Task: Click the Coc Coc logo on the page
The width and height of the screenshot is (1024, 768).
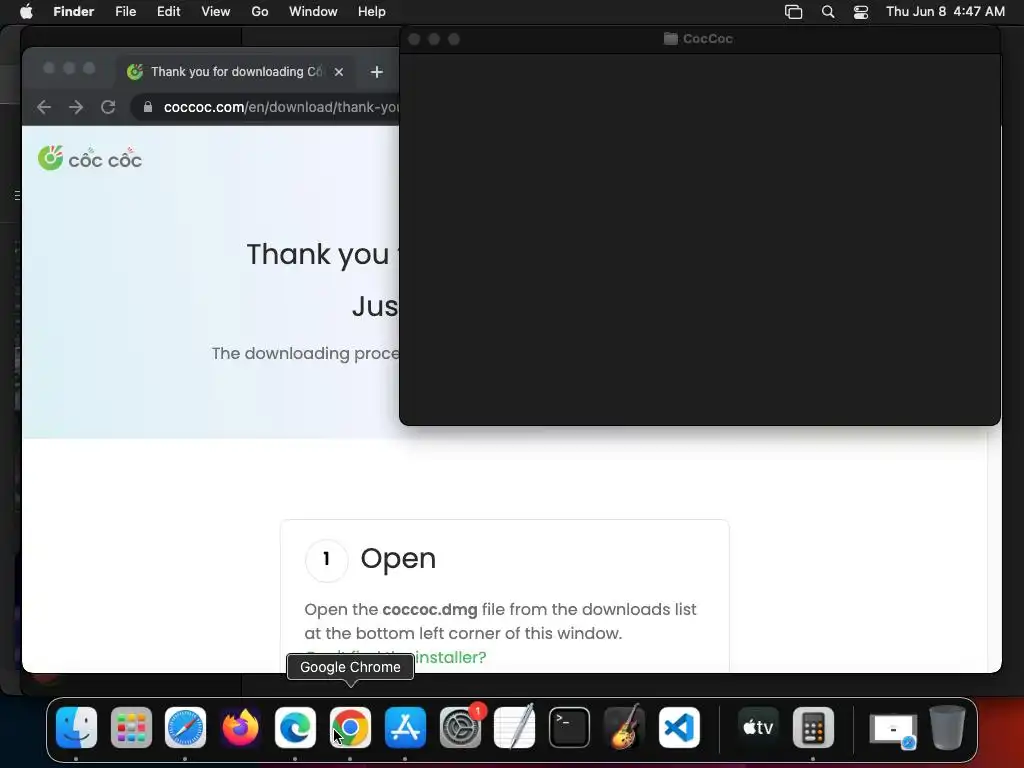Action: (x=89, y=158)
